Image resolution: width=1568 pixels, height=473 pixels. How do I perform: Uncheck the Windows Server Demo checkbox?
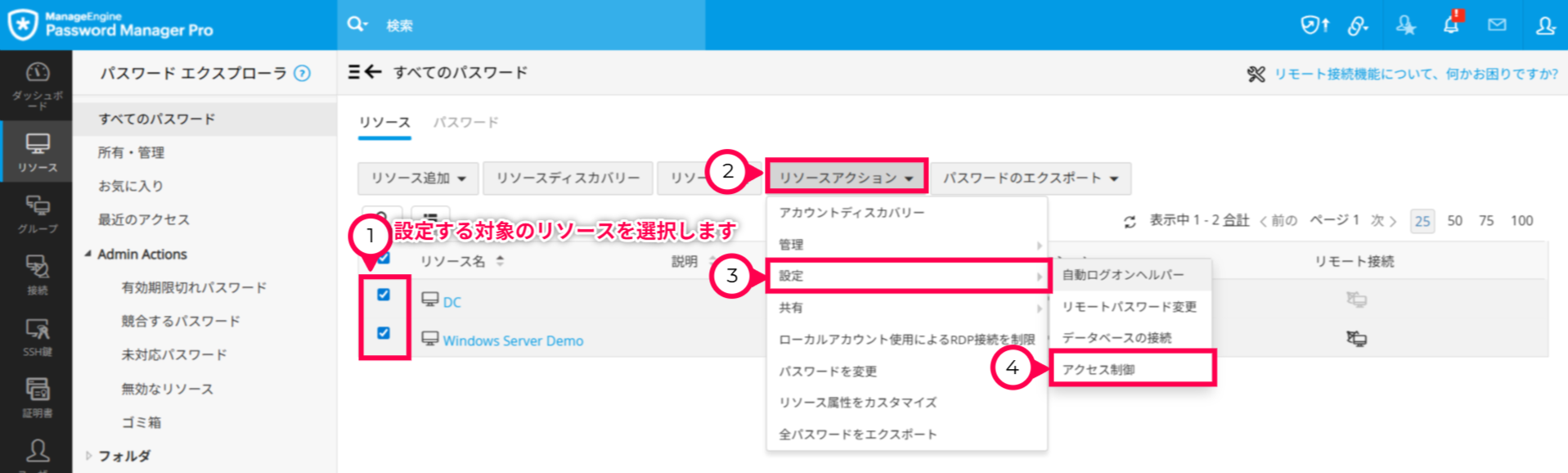click(384, 333)
